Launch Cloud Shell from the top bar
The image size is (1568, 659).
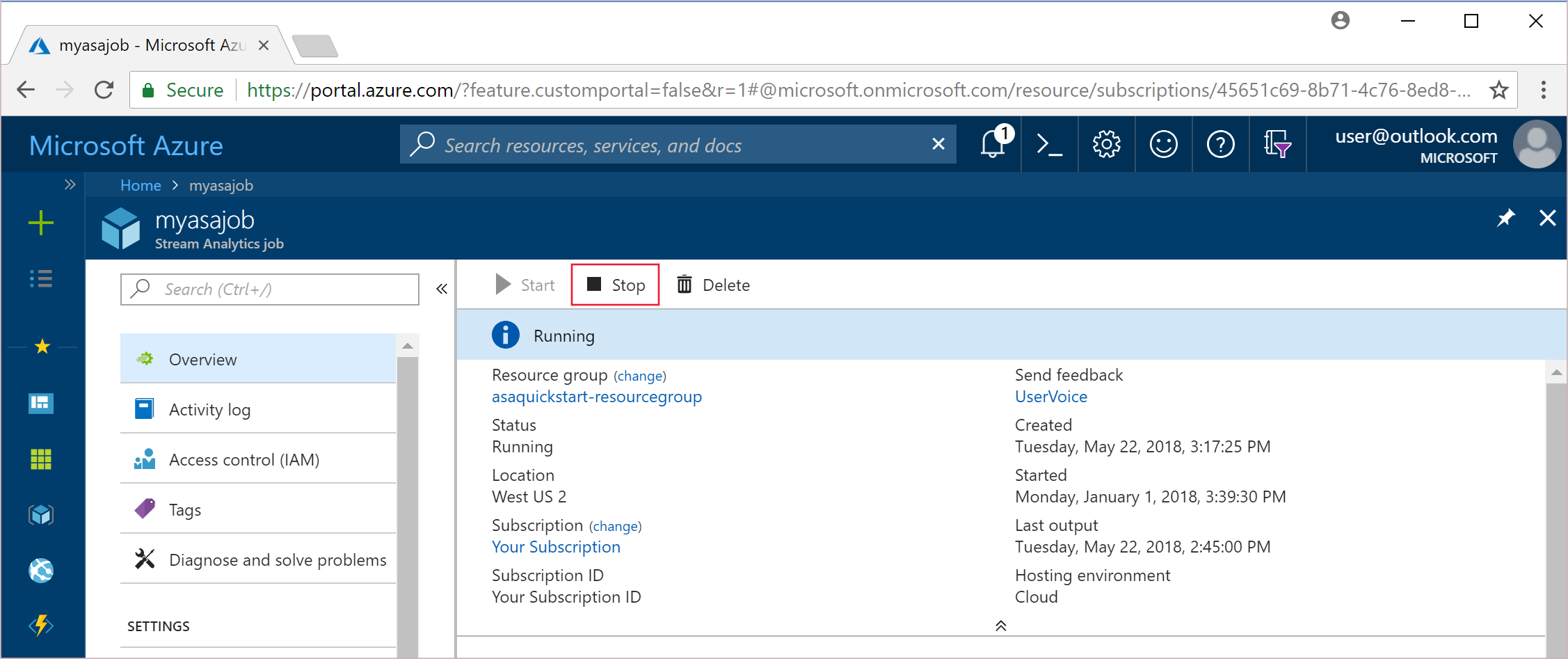click(1050, 144)
